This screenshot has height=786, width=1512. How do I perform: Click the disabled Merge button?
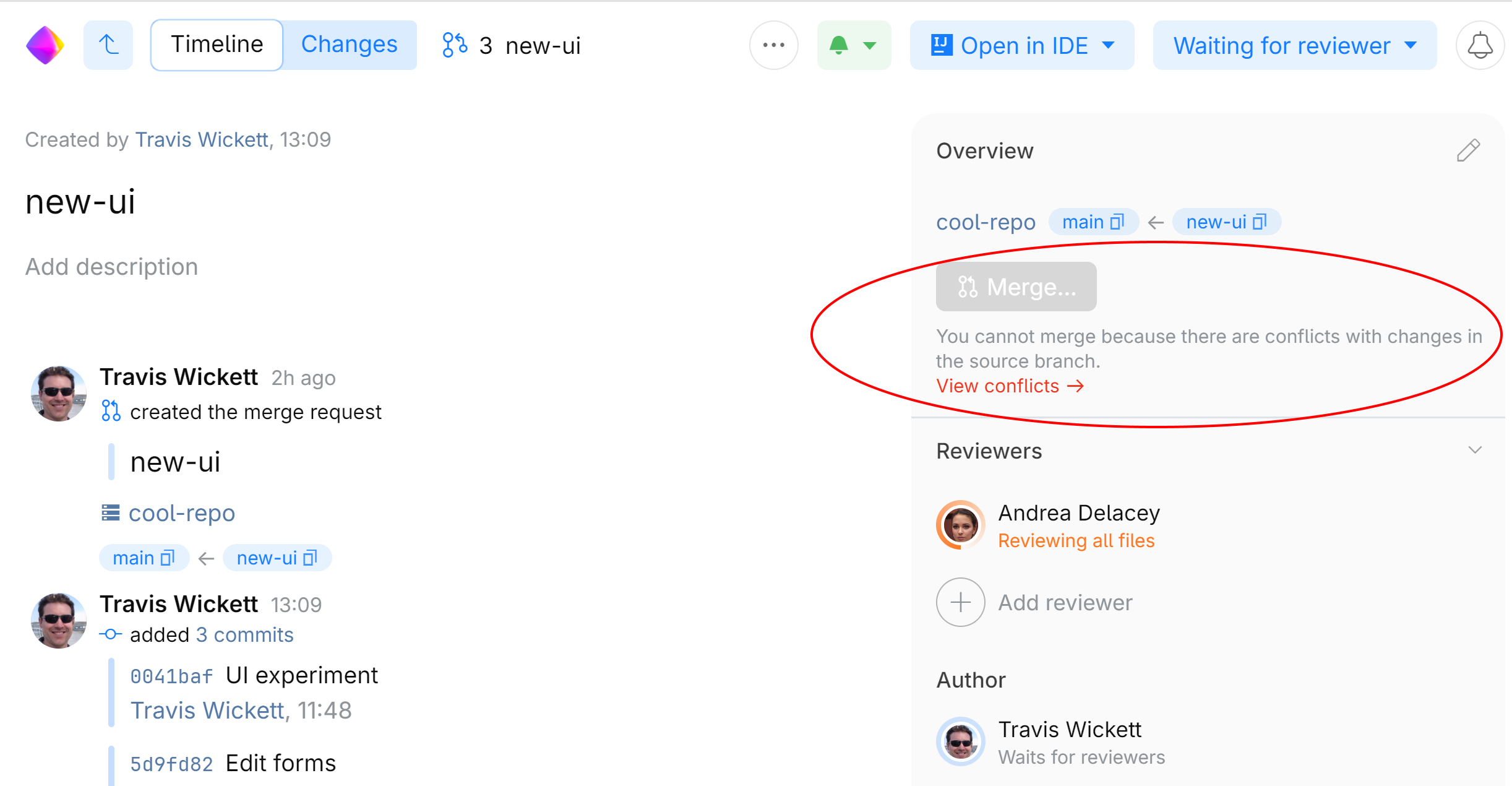1016,287
